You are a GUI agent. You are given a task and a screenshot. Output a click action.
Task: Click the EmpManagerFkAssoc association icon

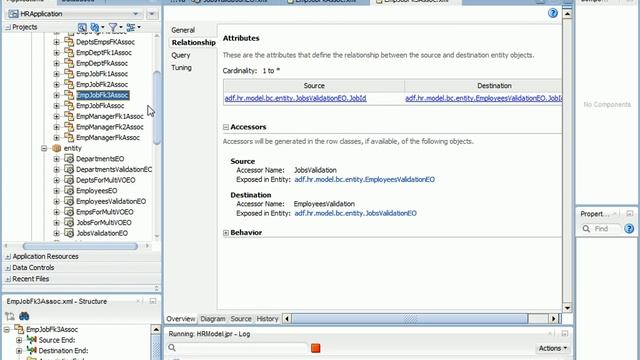[69, 137]
